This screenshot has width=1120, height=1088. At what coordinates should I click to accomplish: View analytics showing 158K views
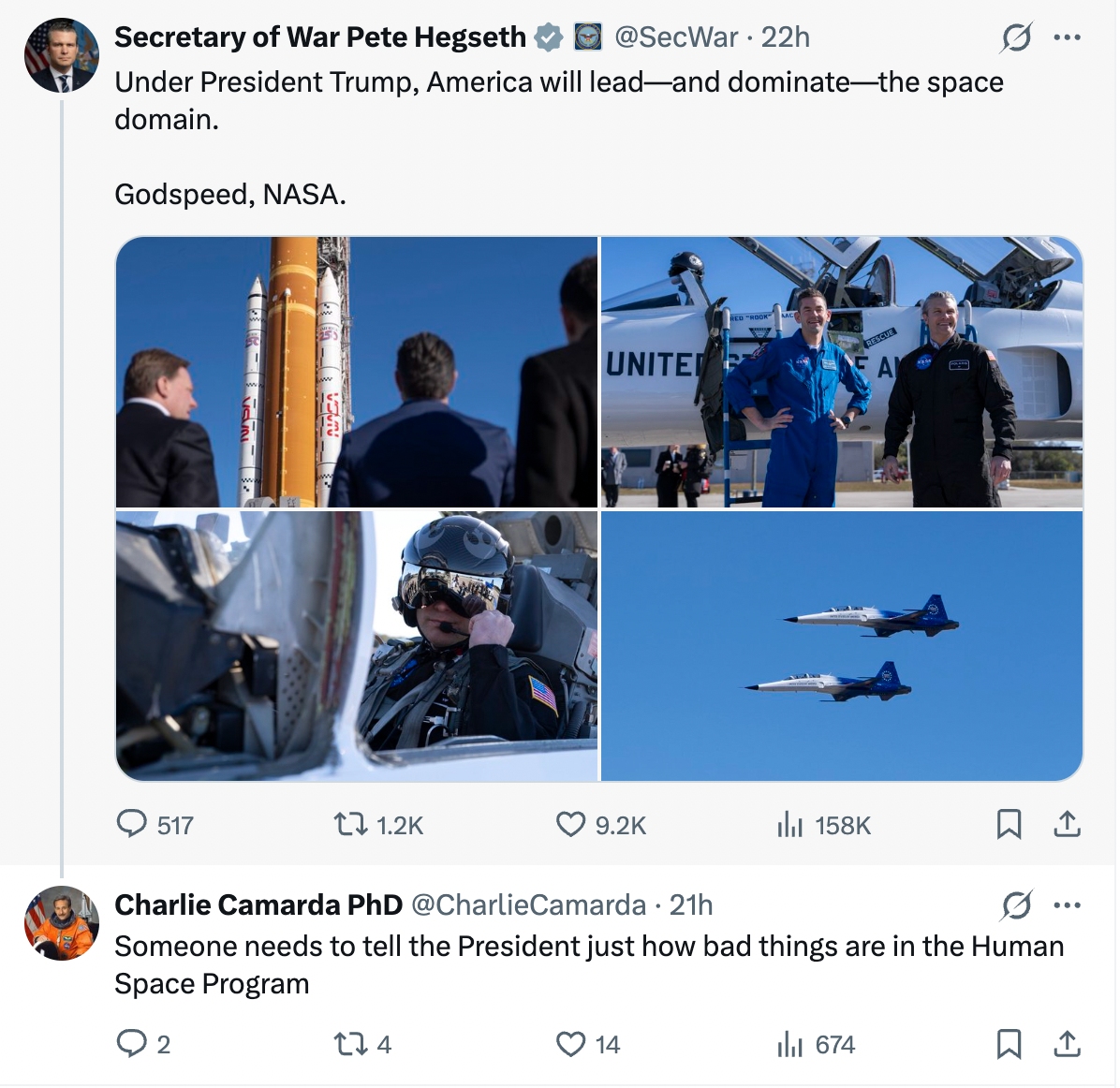[x=789, y=824]
